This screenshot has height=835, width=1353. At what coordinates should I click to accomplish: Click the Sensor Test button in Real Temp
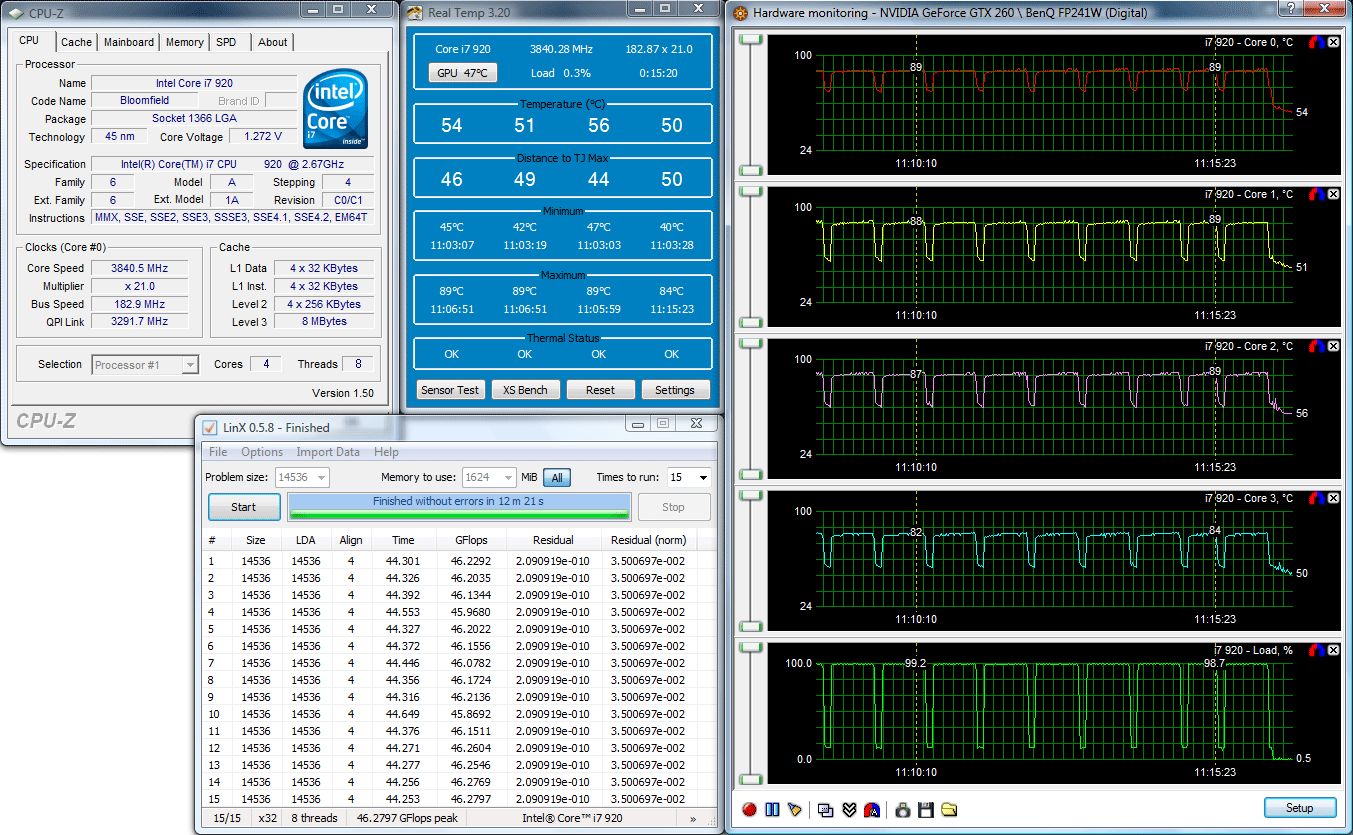(450, 390)
